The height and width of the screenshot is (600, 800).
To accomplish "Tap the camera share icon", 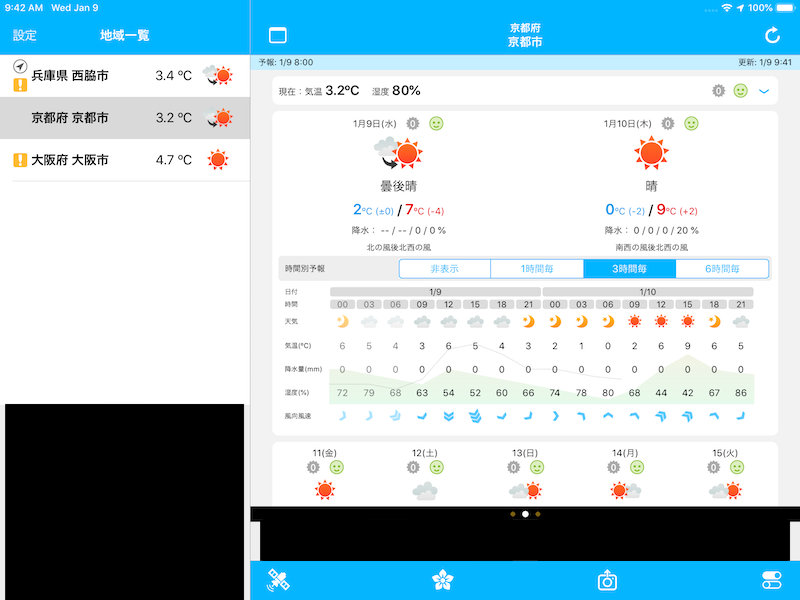I will coord(607,580).
